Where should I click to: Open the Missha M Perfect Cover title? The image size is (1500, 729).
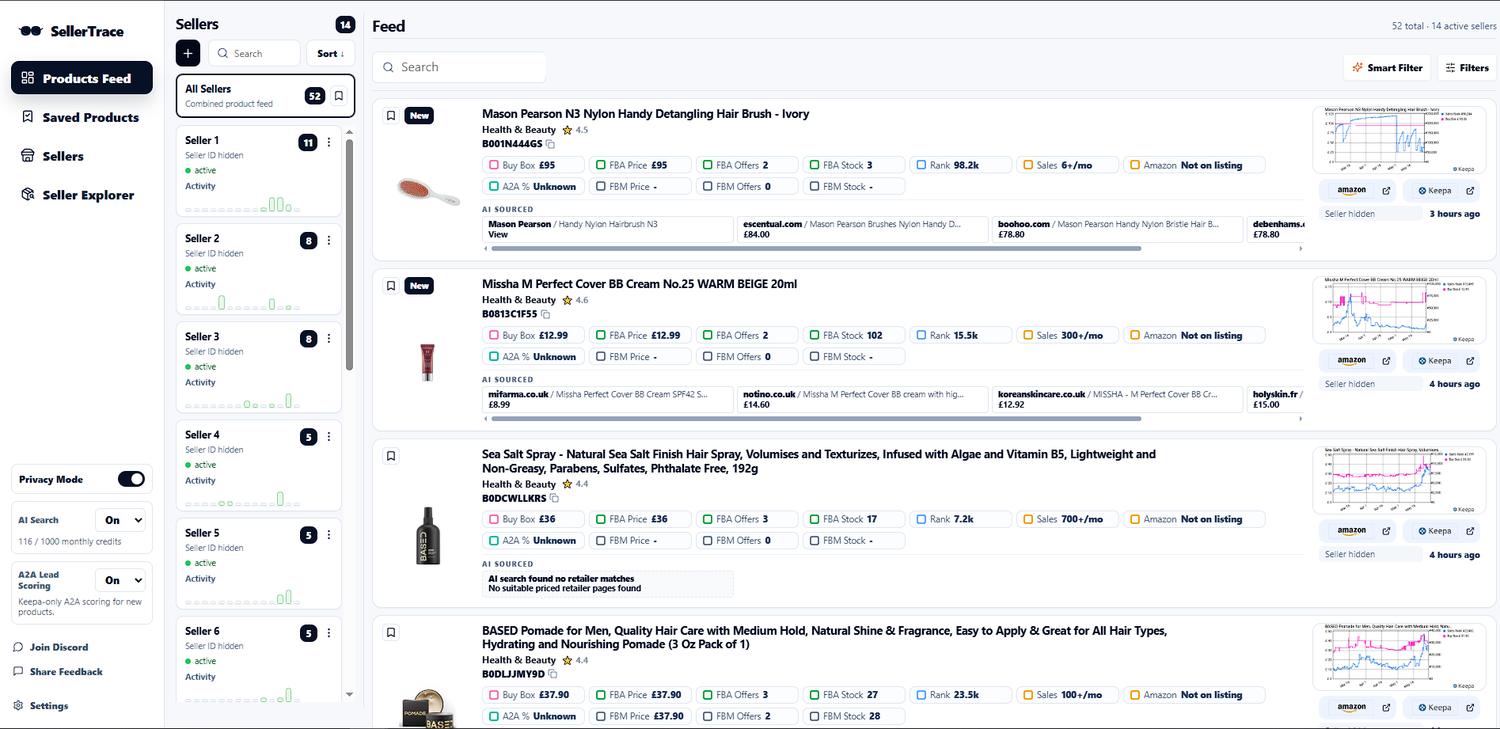(640, 284)
